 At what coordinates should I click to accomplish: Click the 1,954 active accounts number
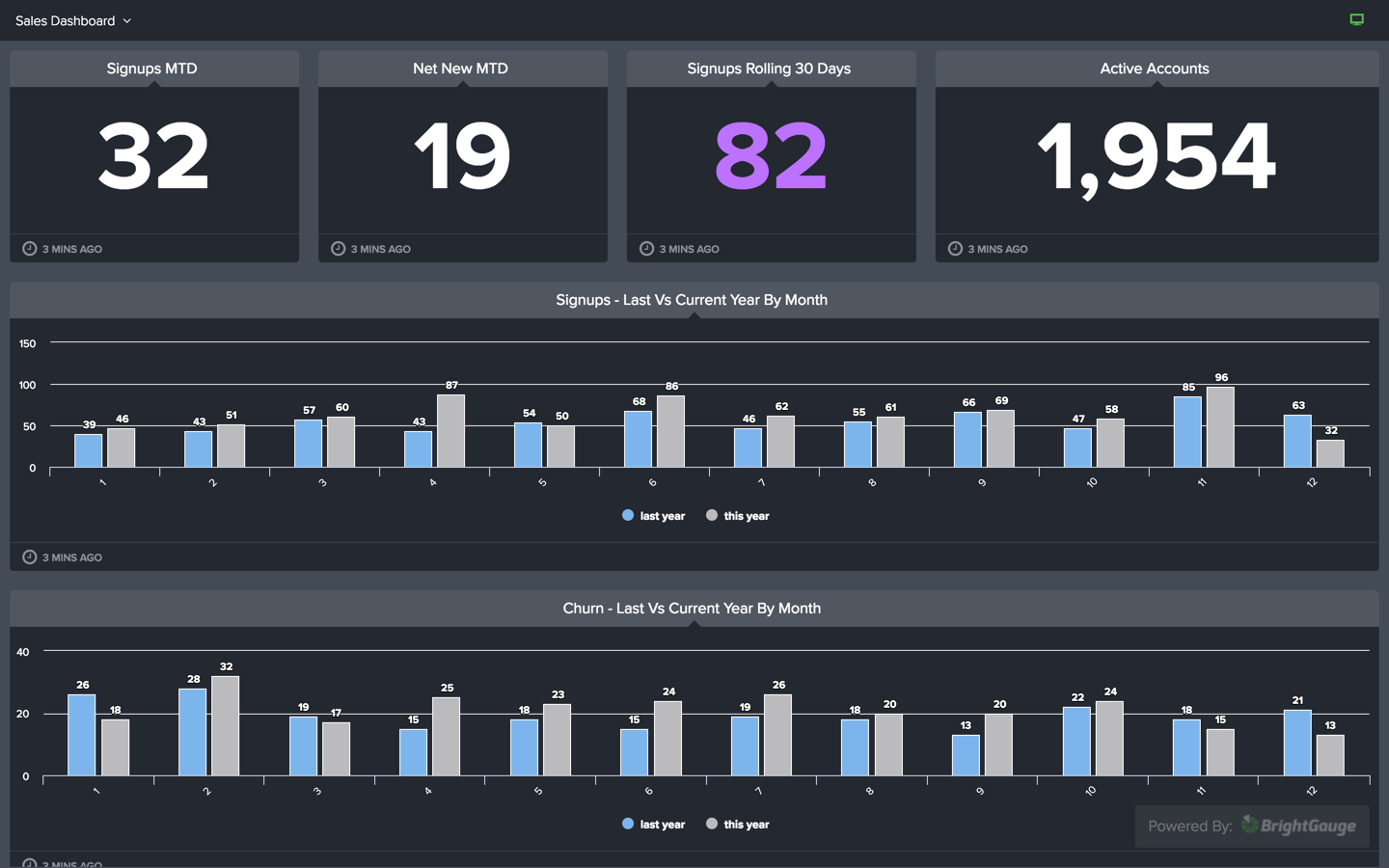[1156, 156]
